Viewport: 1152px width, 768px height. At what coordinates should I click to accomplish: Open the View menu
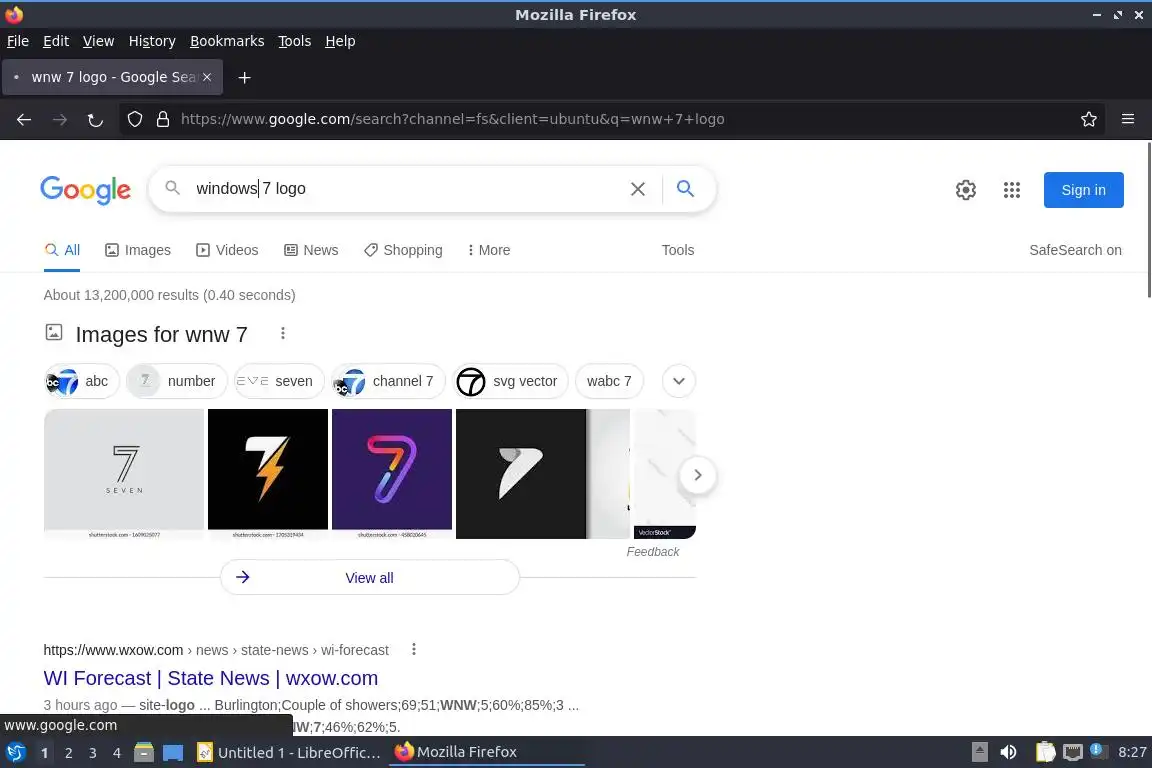click(x=98, y=41)
